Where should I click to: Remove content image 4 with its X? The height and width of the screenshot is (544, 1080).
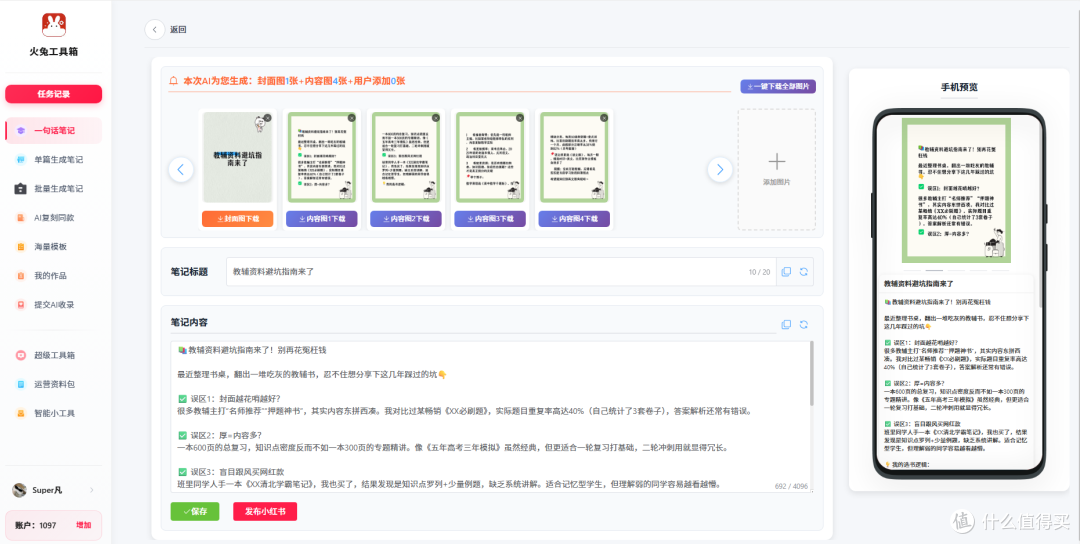(604, 118)
